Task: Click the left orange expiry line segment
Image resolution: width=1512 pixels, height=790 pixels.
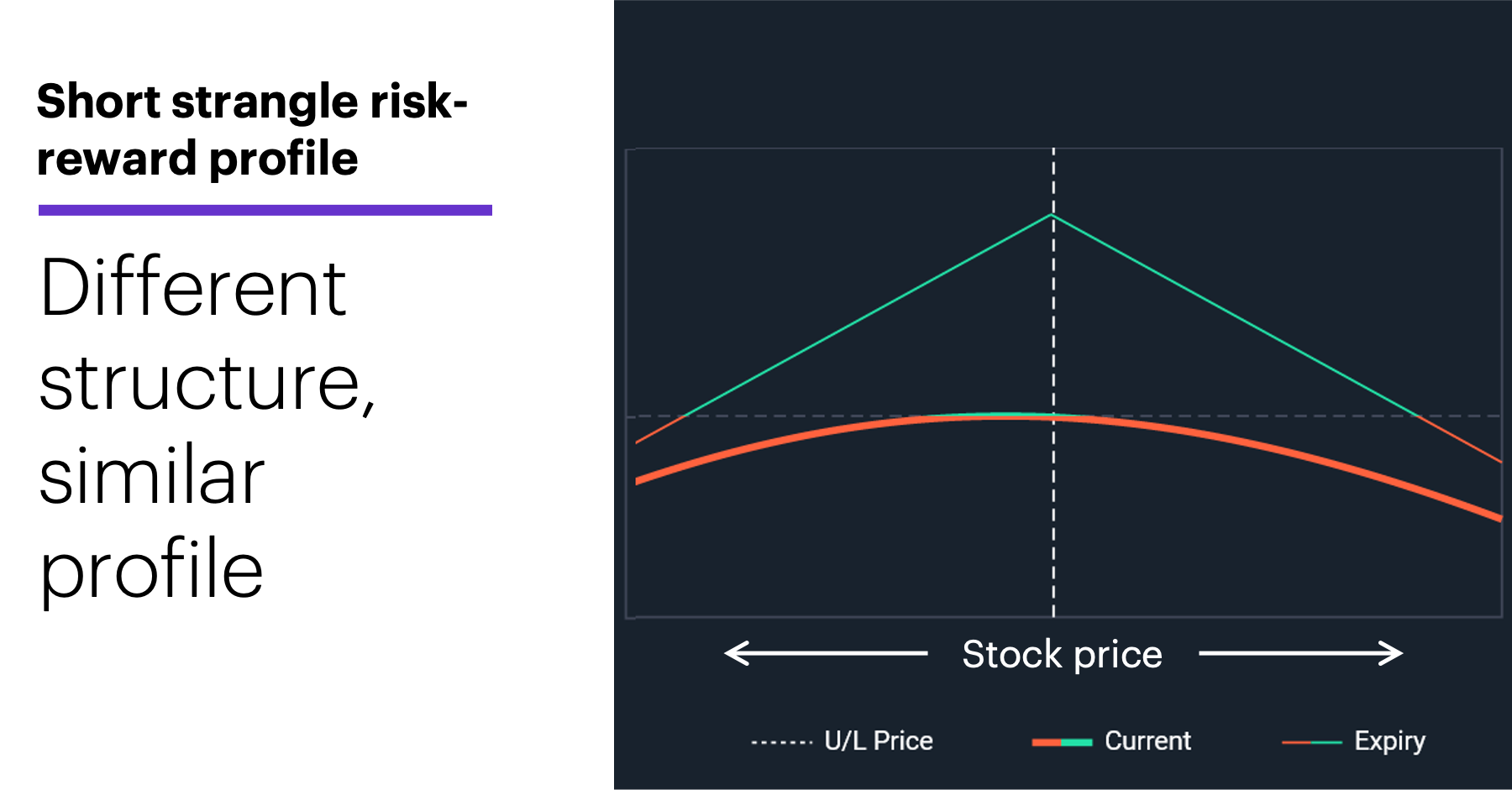Action: click(x=661, y=429)
